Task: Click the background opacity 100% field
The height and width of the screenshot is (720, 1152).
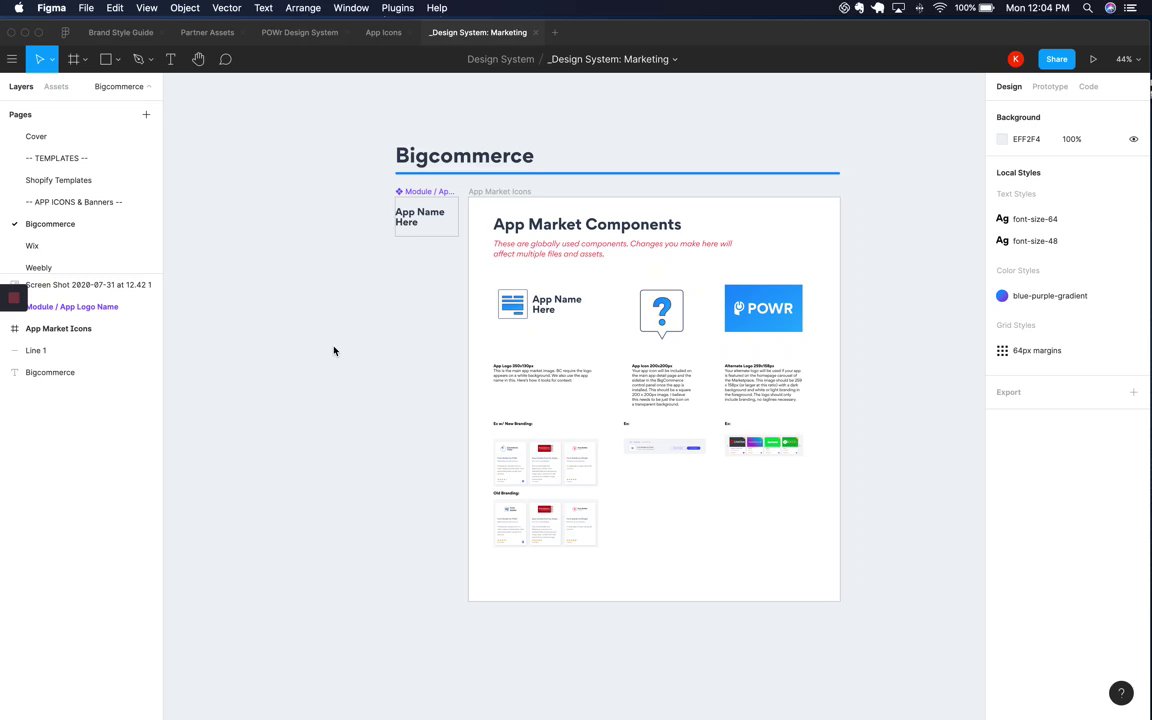Action: [1072, 139]
